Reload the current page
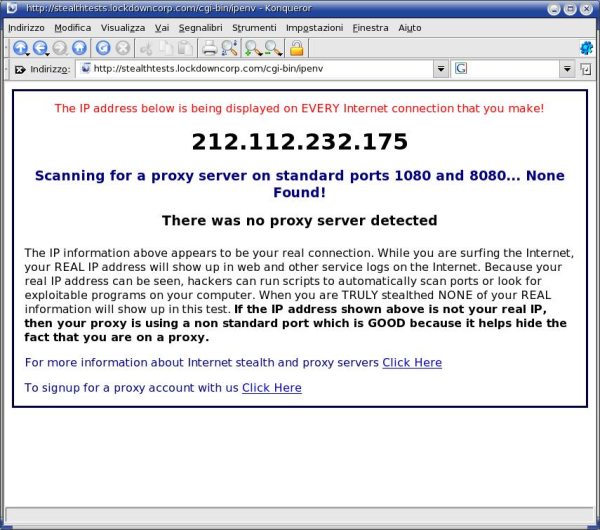 coord(103,48)
